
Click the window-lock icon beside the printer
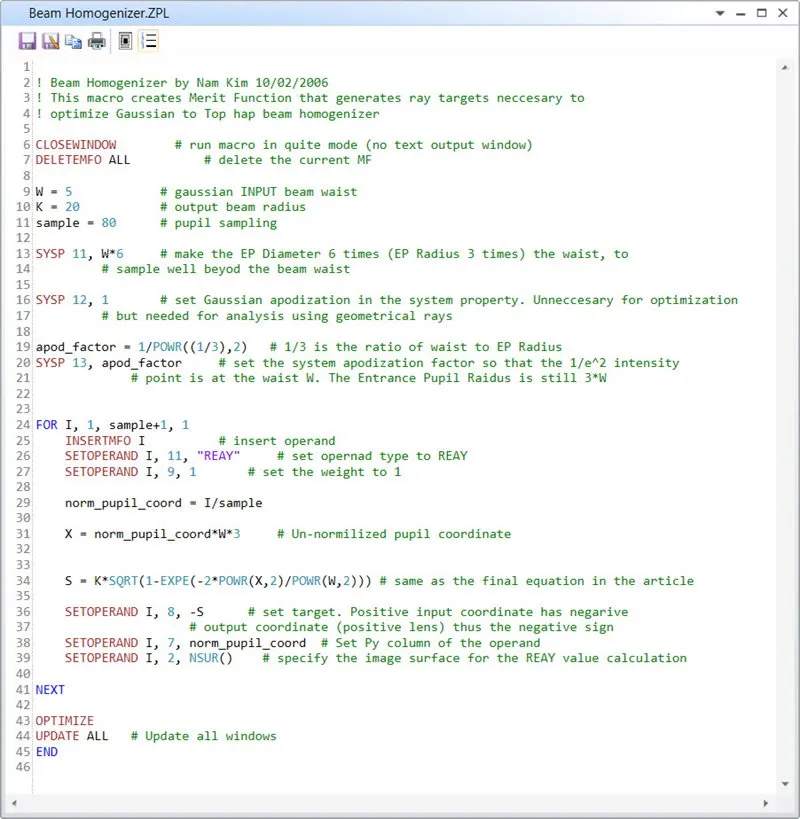tap(125, 41)
